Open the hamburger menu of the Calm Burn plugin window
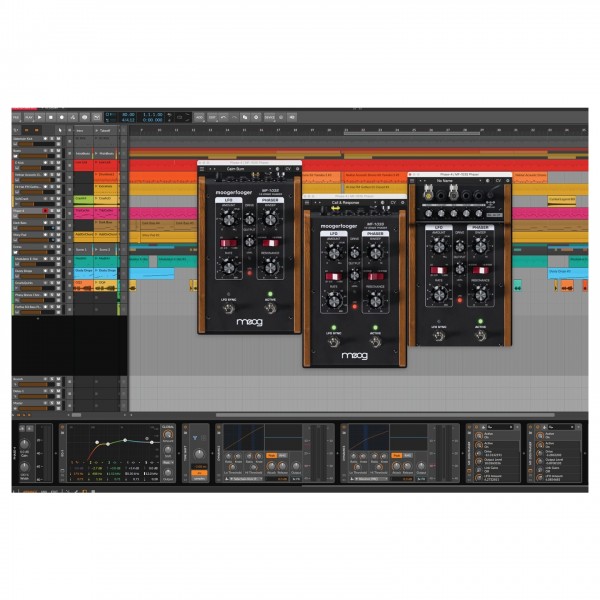This screenshot has height=600, width=600. (202, 169)
